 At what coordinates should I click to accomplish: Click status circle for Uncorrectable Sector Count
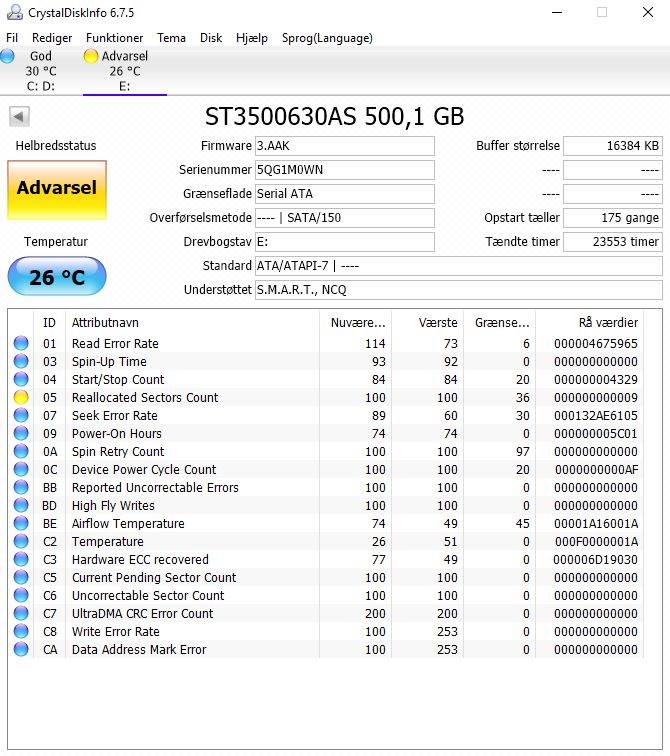click(x=21, y=595)
